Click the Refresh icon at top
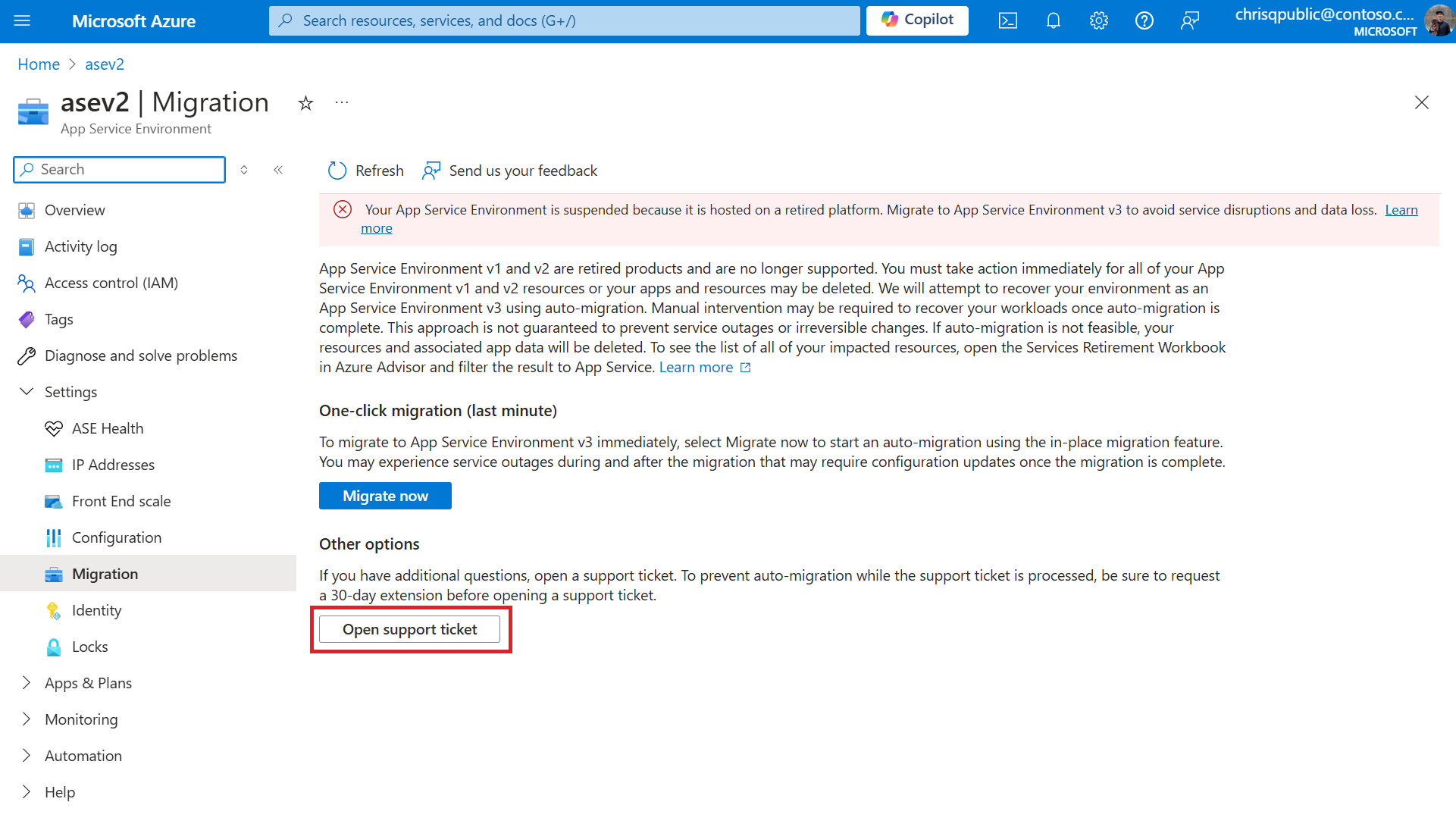 coord(337,171)
